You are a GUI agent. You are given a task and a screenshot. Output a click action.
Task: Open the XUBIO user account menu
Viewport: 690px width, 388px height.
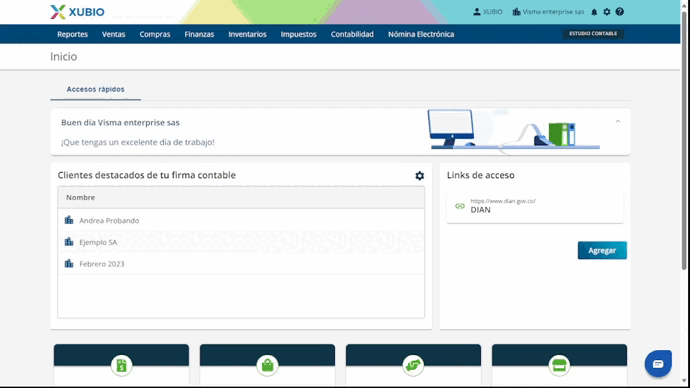488,12
